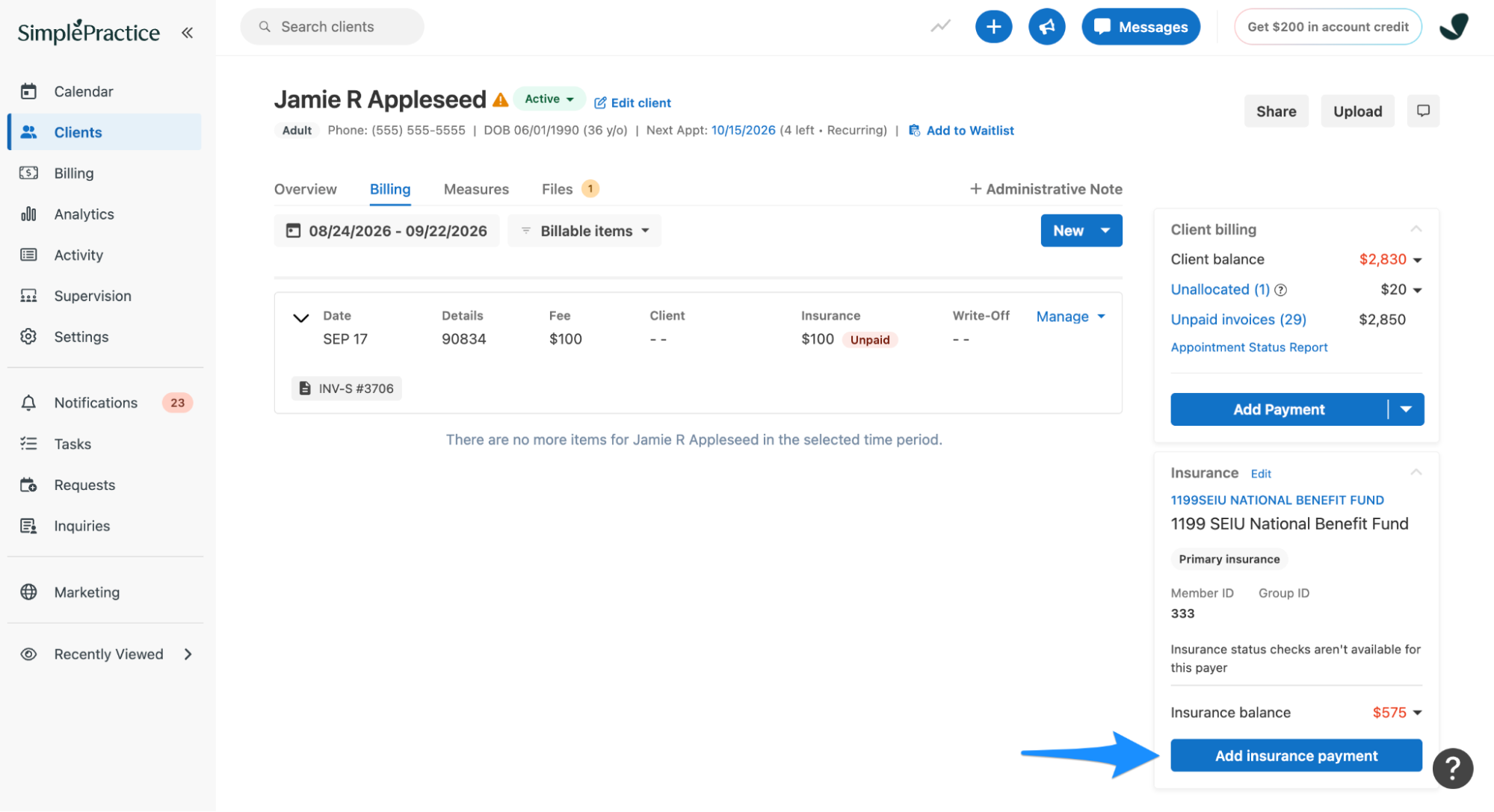Screen dimensions: 1494x812
Task: Open Messages
Action: click(1140, 27)
